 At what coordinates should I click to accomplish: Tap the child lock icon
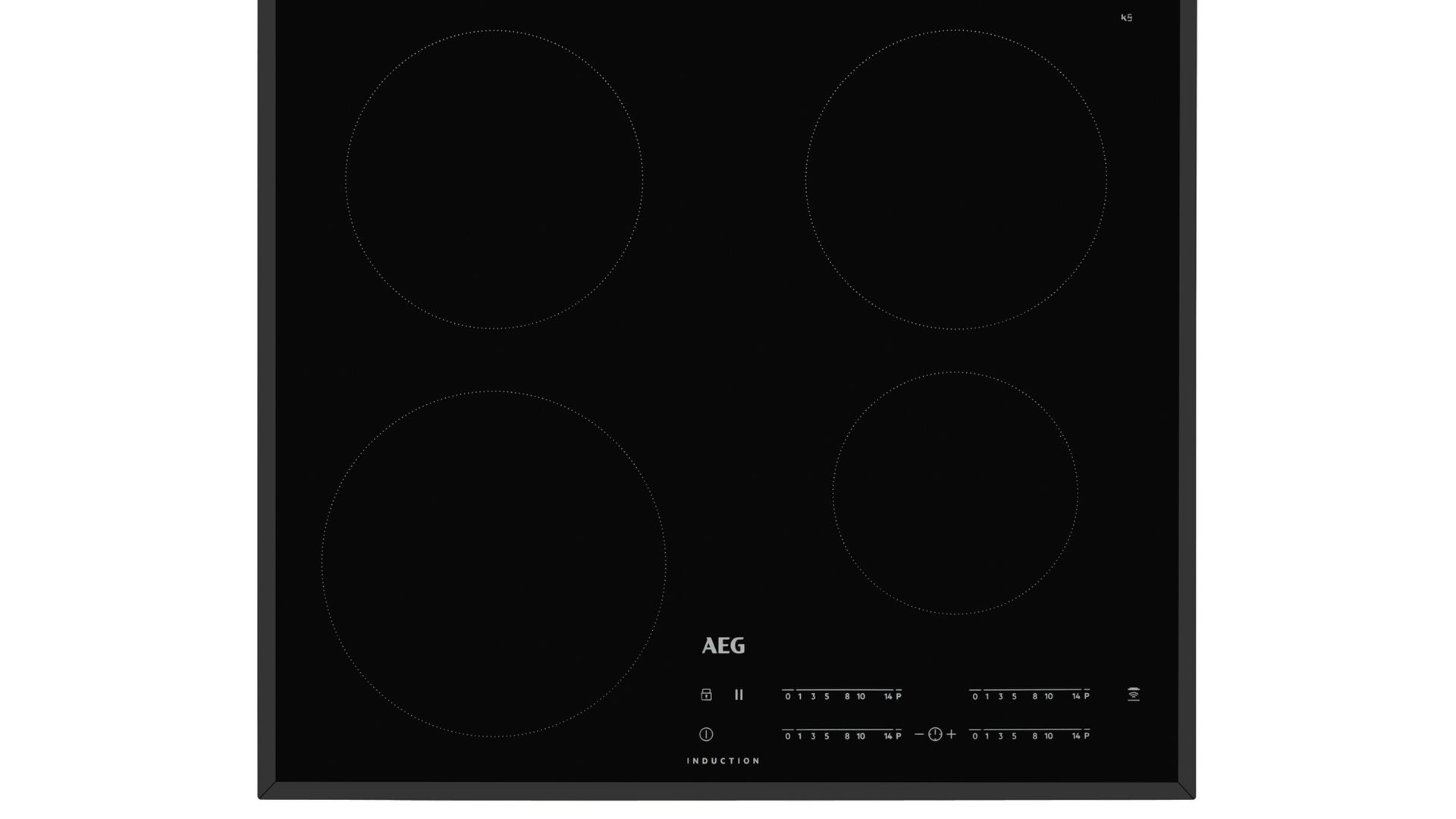(x=706, y=695)
